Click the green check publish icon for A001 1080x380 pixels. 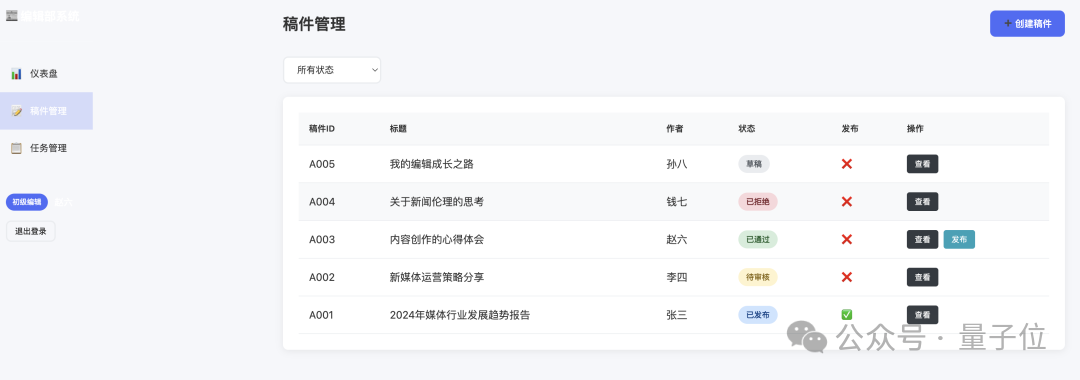(847, 315)
